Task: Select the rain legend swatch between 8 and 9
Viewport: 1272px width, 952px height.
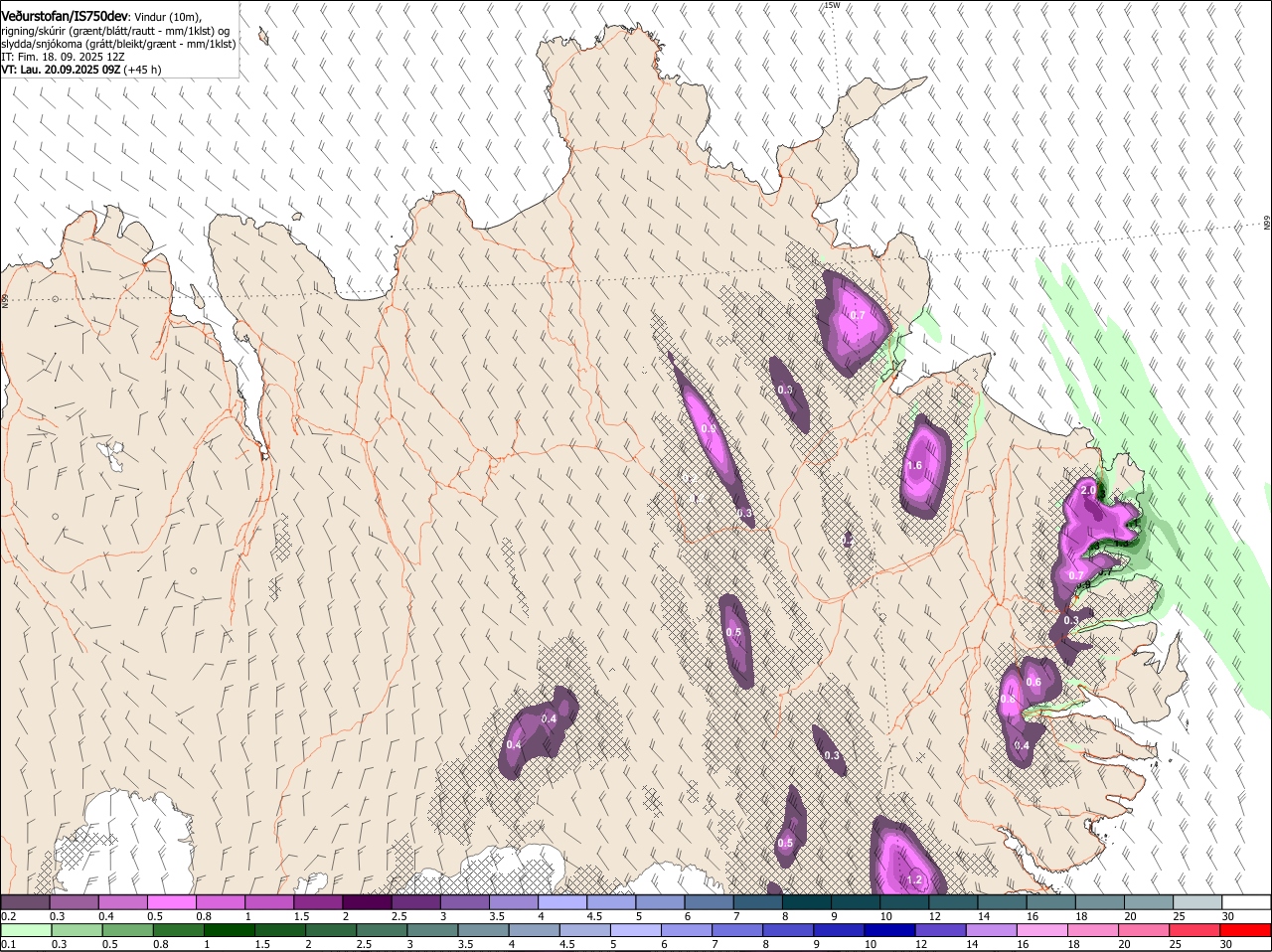Action: [788, 930]
